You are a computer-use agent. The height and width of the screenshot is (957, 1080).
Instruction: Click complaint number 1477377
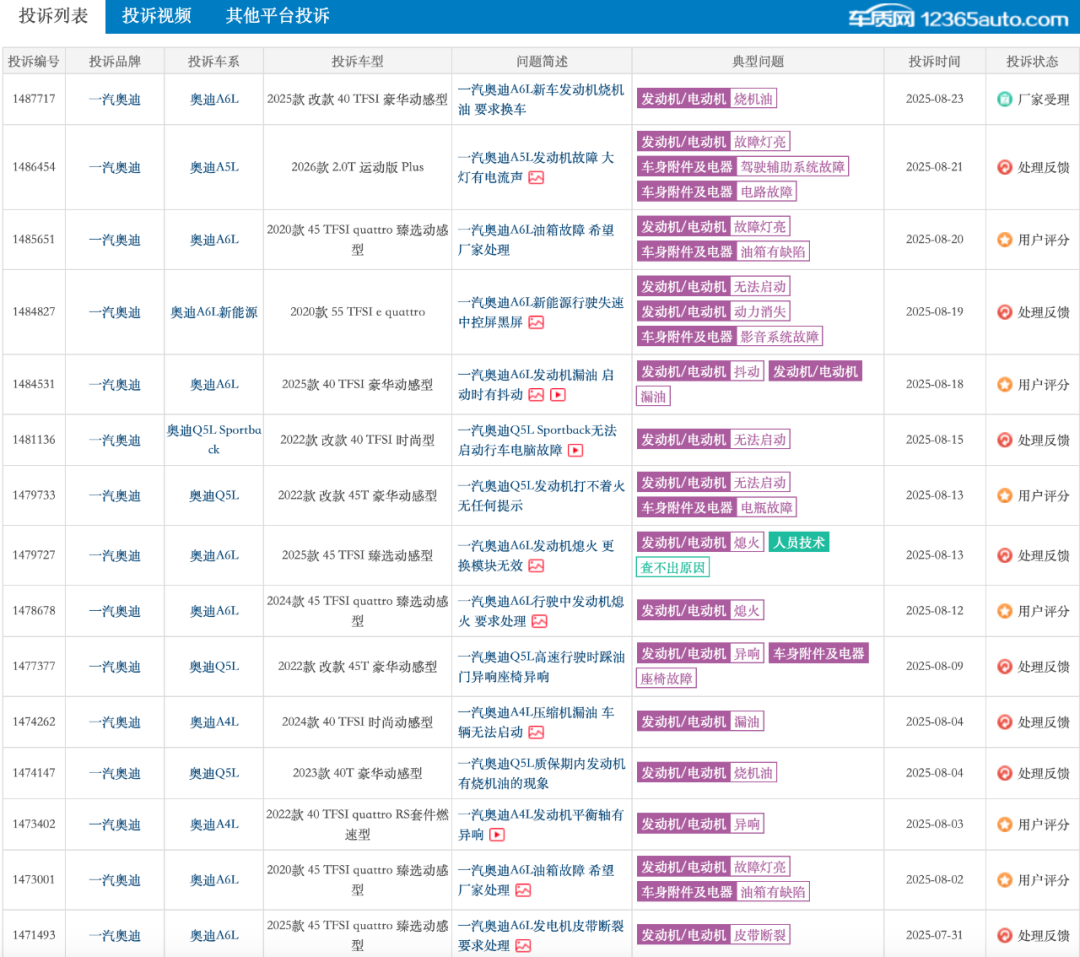pos(34,666)
